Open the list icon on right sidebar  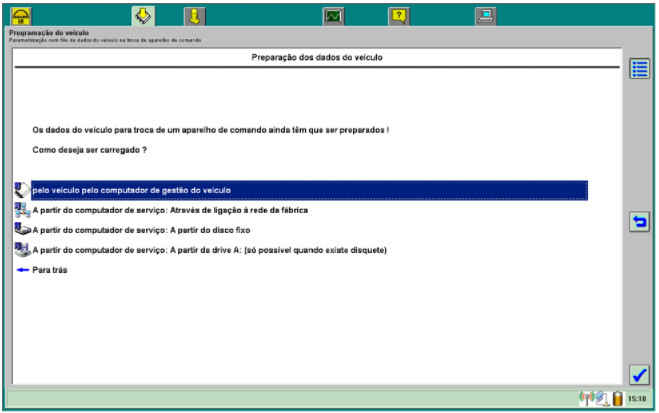click(639, 69)
